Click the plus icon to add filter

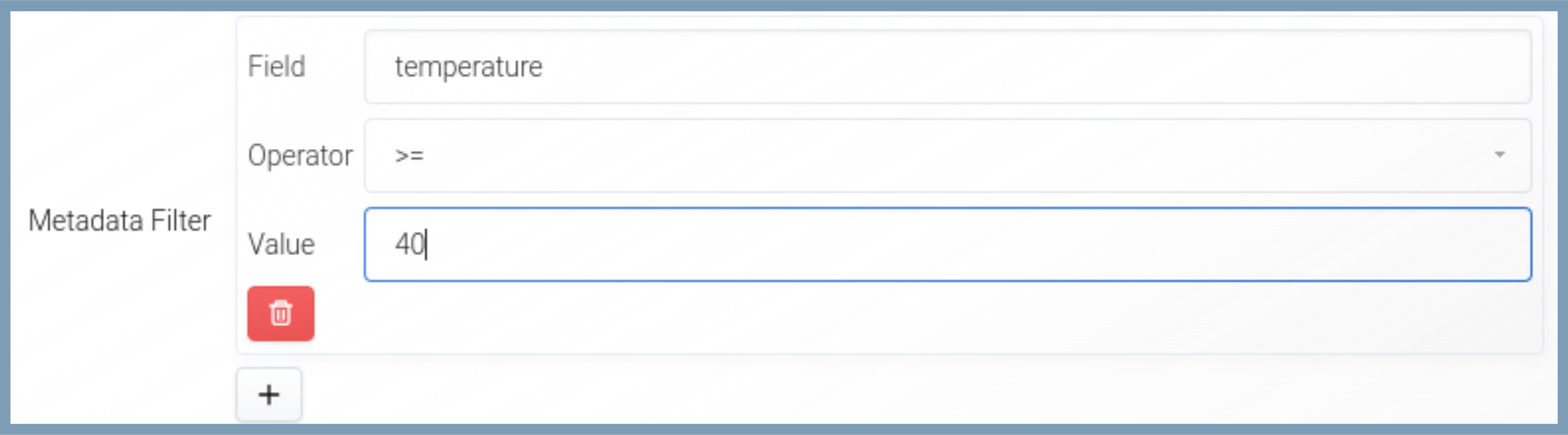pos(268,395)
